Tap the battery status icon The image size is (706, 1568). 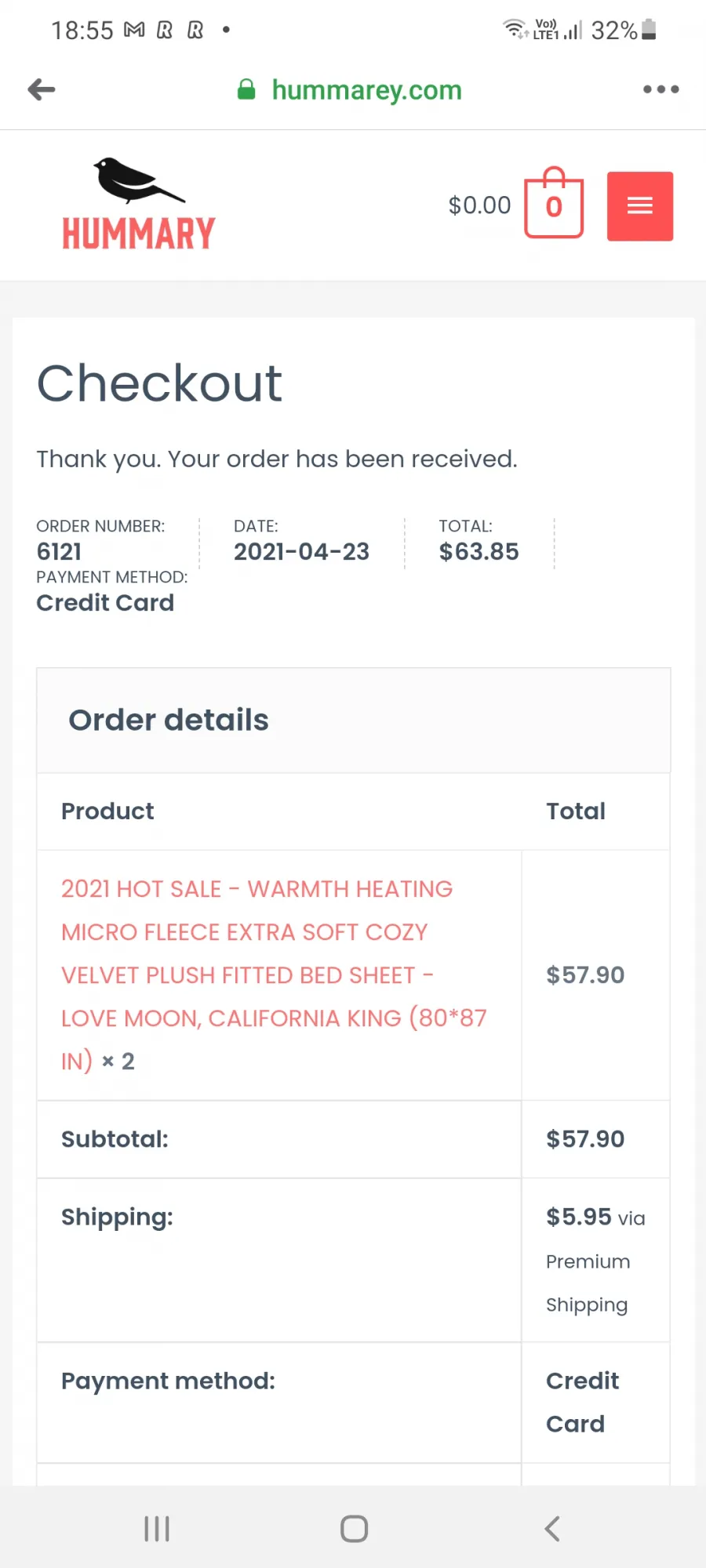point(649,30)
